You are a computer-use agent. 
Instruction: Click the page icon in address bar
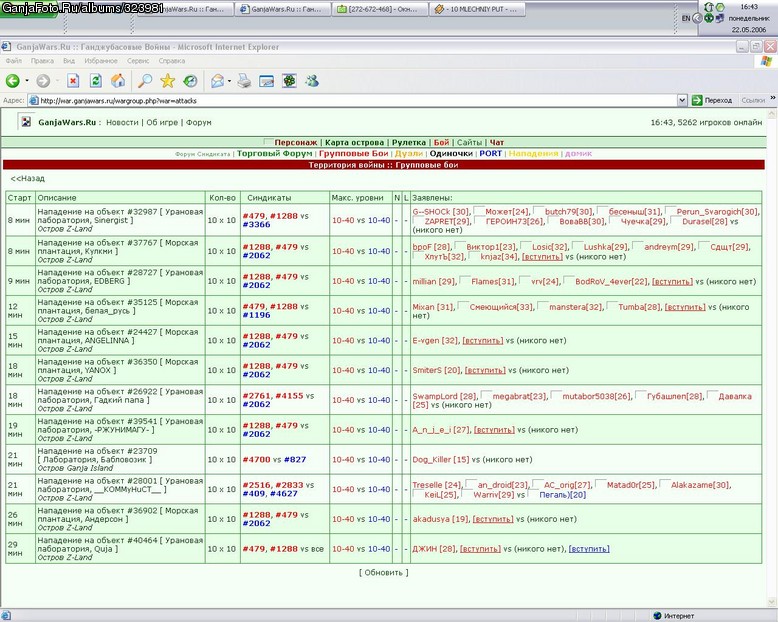[34, 101]
